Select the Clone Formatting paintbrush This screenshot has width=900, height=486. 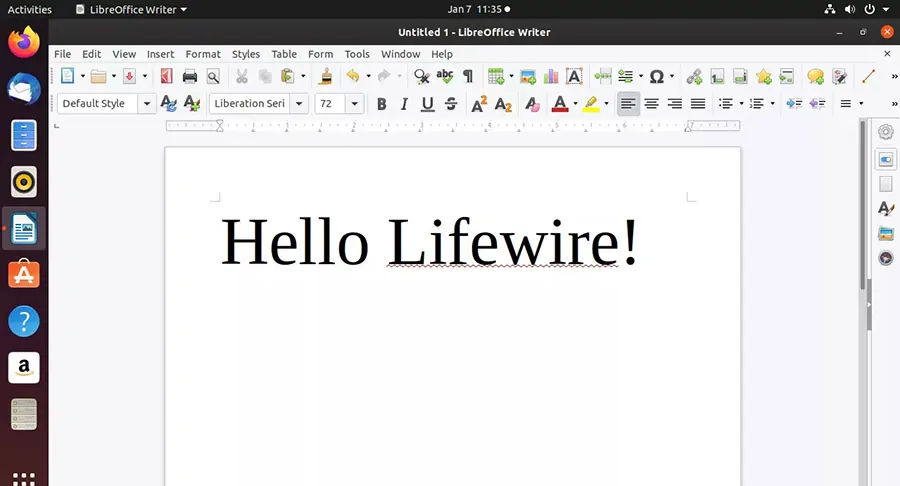[x=326, y=76]
